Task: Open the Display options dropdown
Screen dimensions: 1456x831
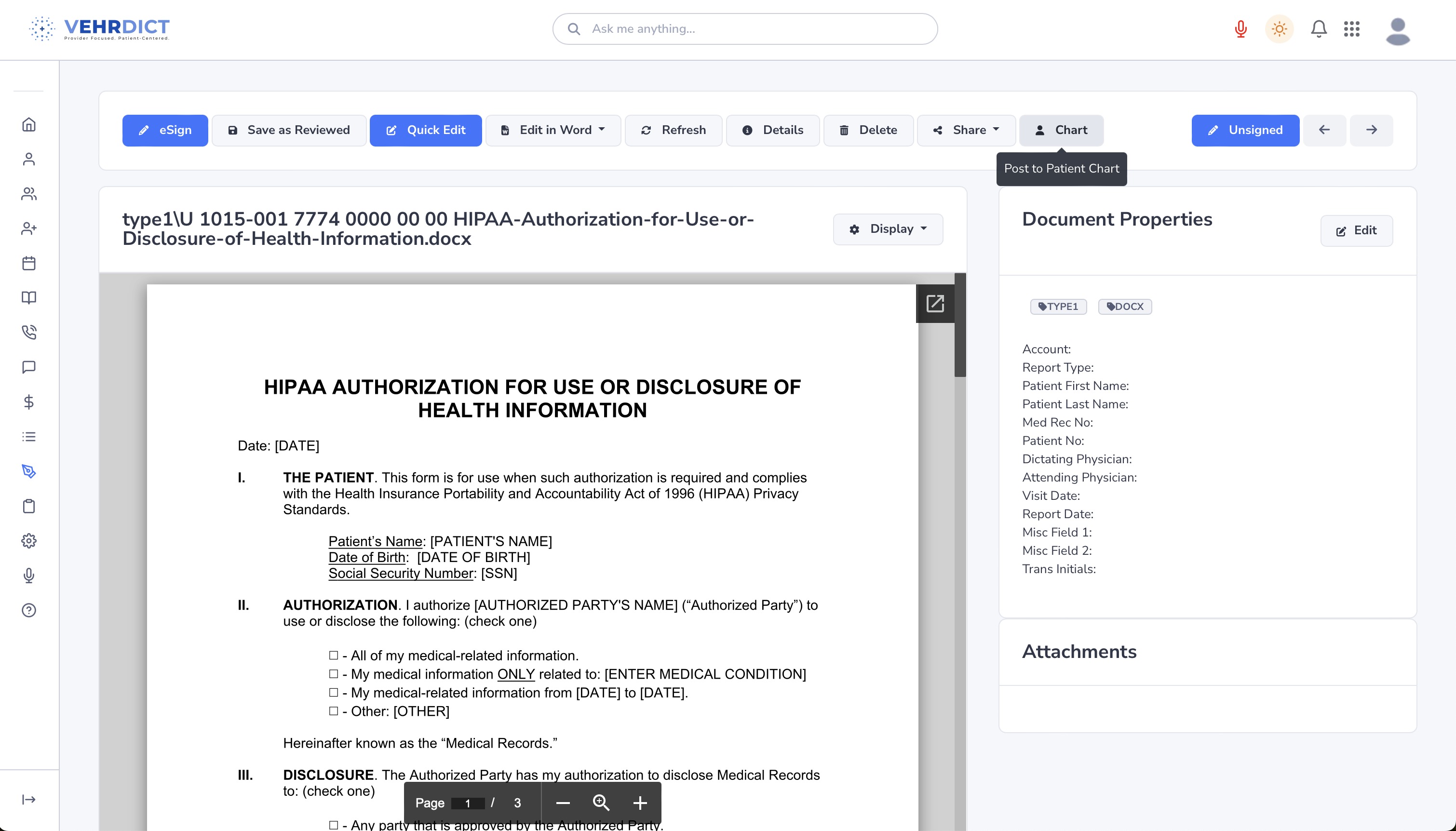Action: click(888, 229)
